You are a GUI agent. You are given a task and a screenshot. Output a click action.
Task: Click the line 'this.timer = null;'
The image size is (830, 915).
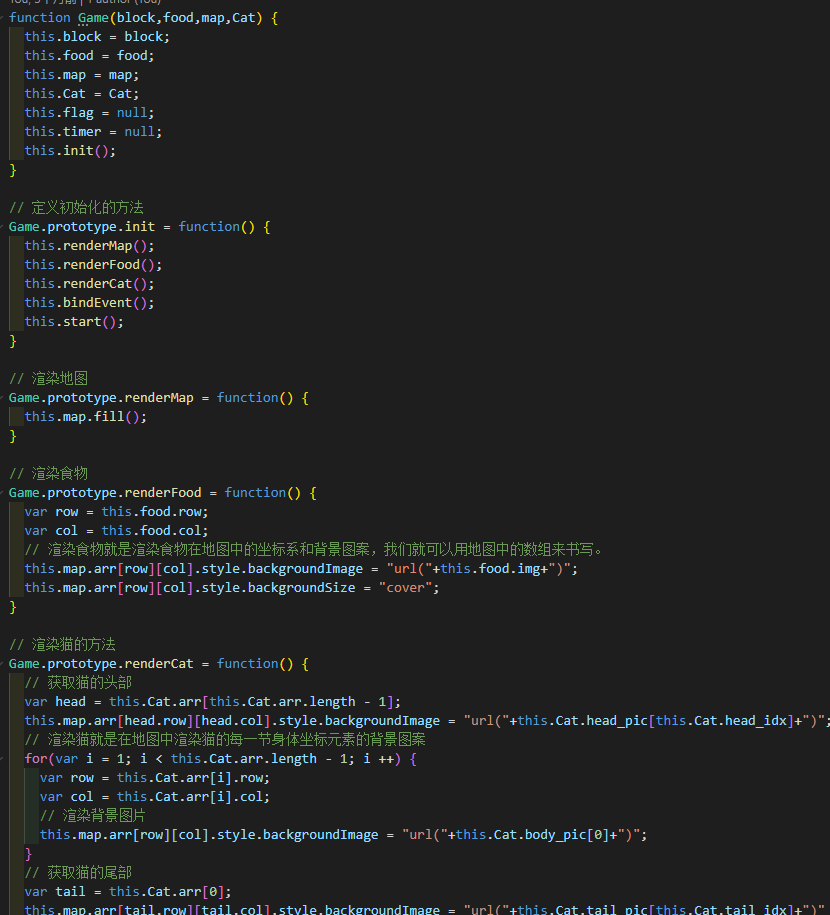pyautogui.click(x=93, y=131)
